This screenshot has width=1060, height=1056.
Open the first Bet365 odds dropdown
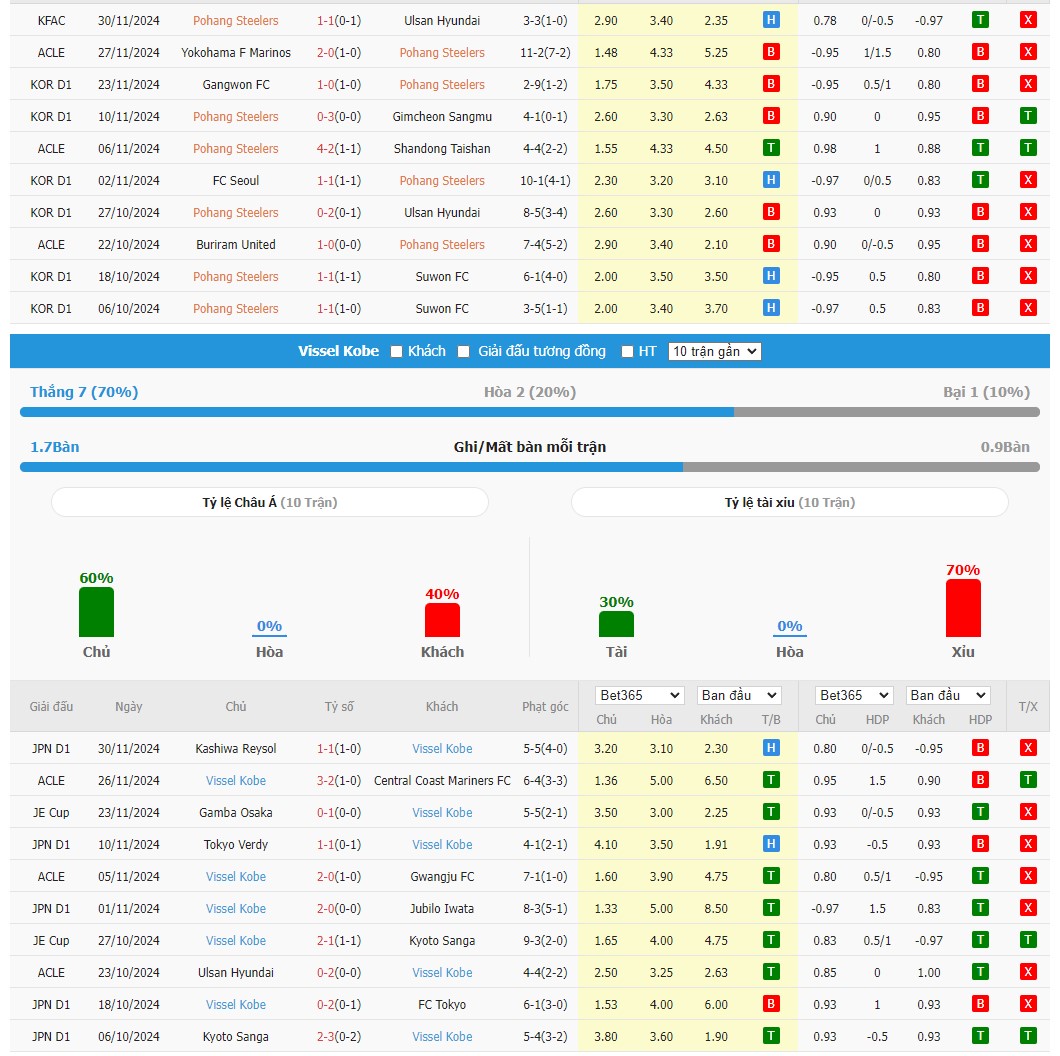[x=640, y=695]
